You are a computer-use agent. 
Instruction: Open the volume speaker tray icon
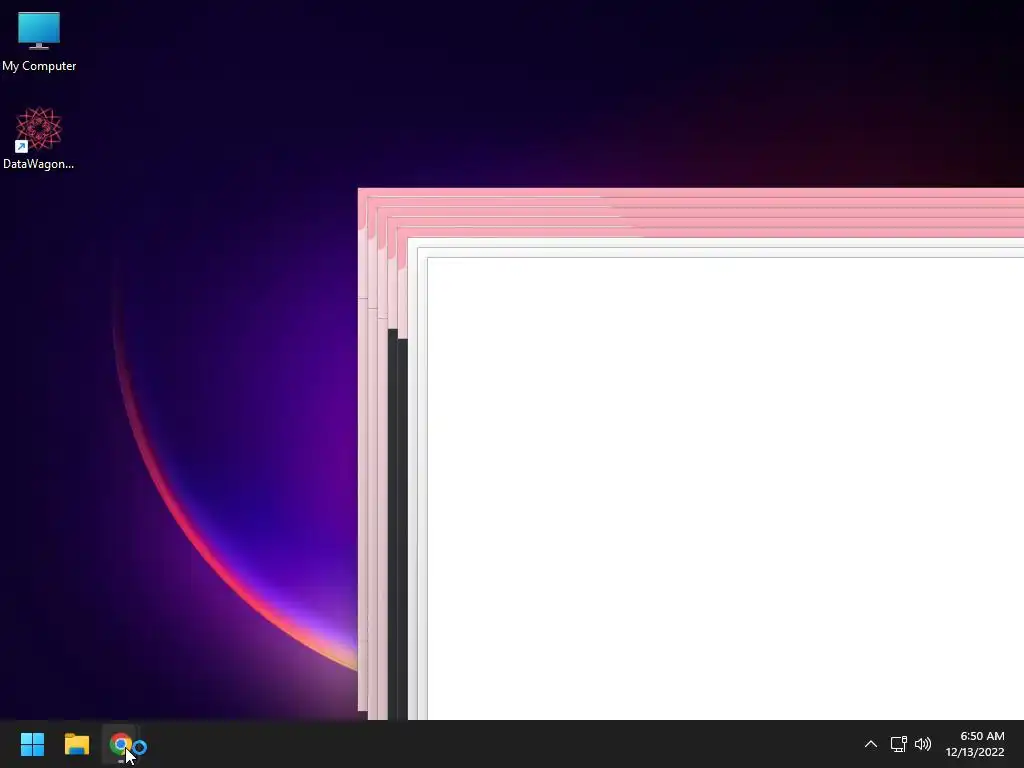pos(923,744)
